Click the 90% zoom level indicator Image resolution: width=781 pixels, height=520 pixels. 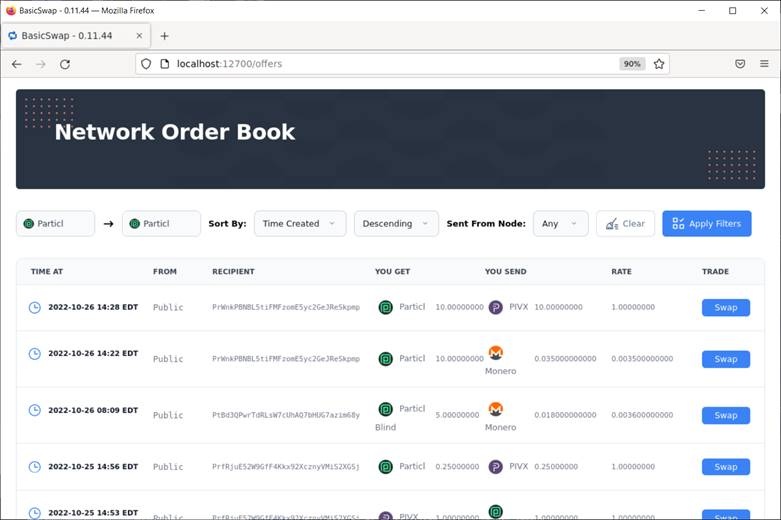(x=632, y=64)
